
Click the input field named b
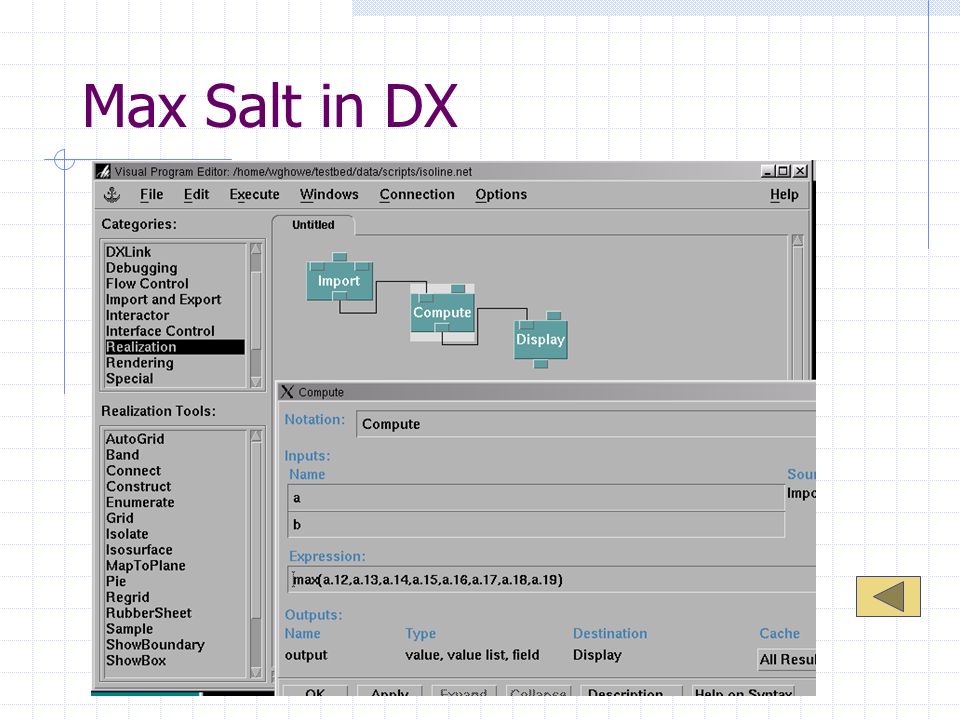tap(536, 525)
